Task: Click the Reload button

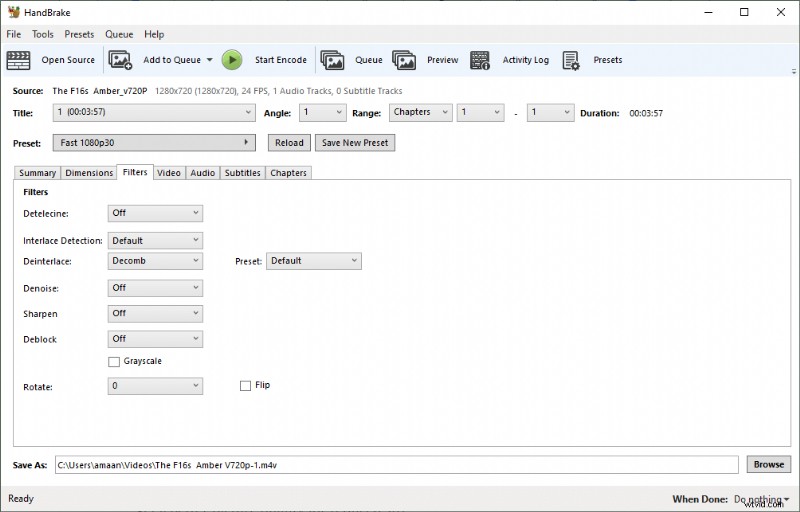Action: (289, 143)
